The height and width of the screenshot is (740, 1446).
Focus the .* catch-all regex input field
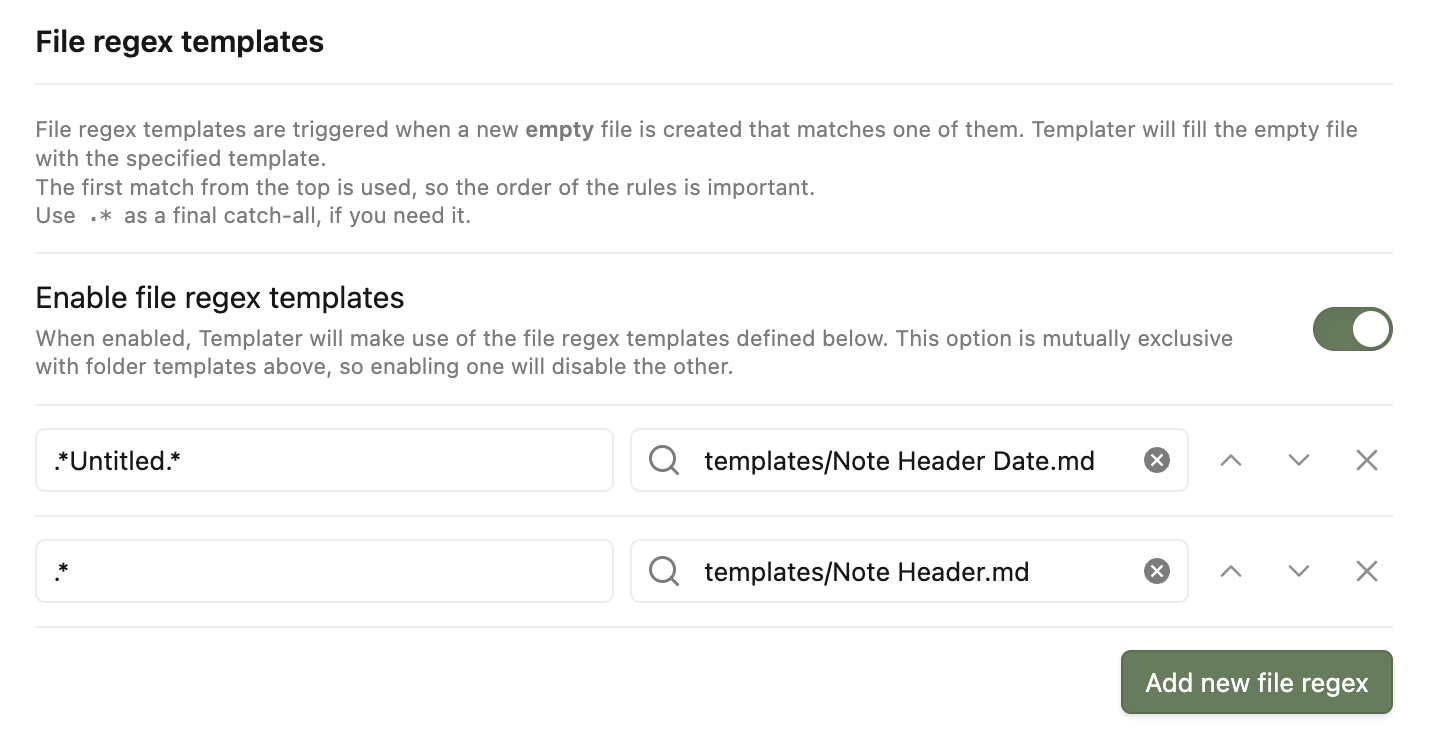click(x=324, y=571)
